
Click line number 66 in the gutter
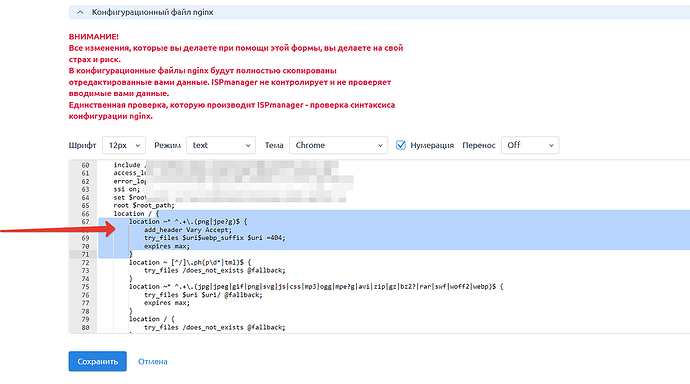[85, 214]
